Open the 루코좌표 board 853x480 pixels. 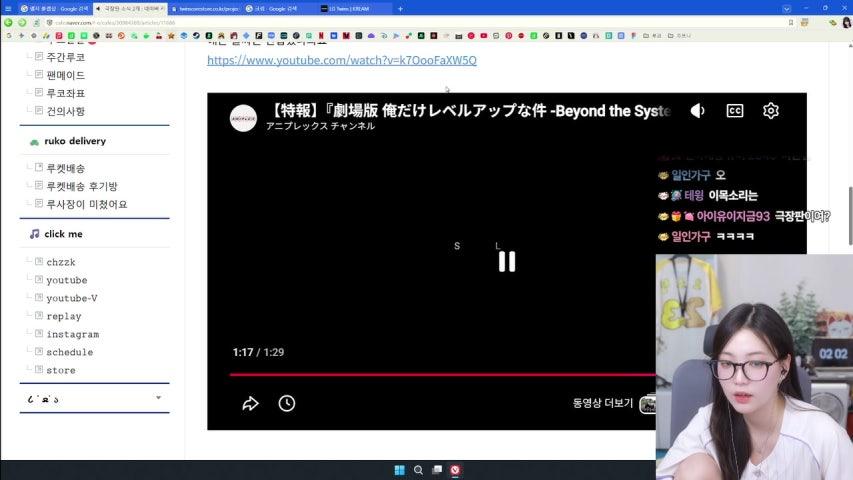(x=65, y=93)
